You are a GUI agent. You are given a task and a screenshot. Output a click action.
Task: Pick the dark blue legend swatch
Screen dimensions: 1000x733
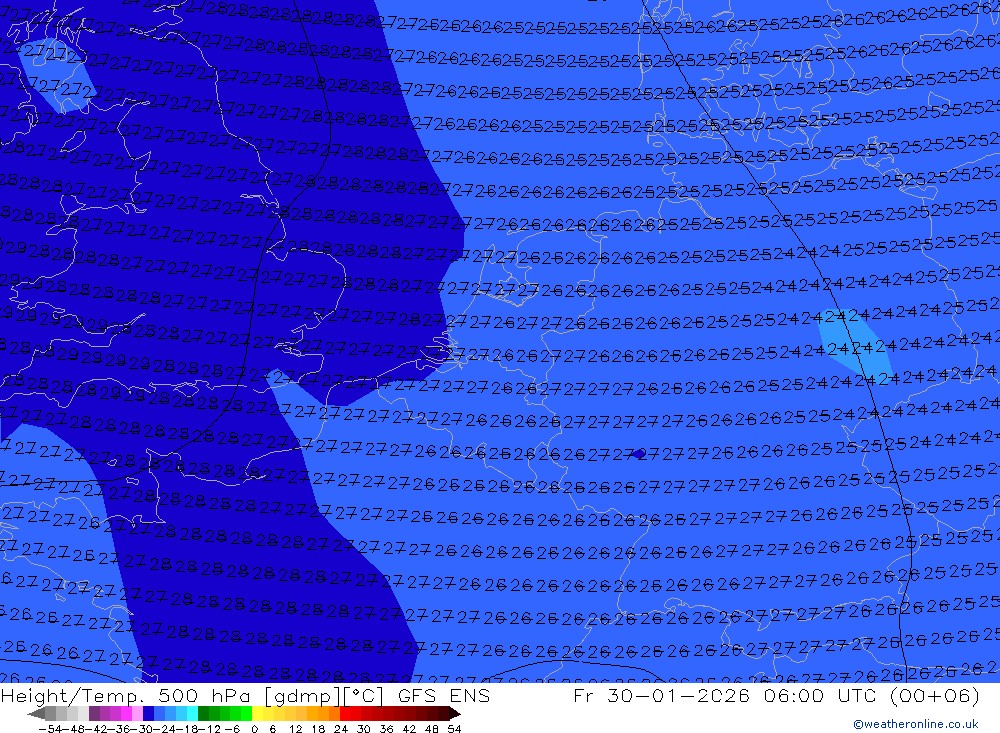coord(148,714)
